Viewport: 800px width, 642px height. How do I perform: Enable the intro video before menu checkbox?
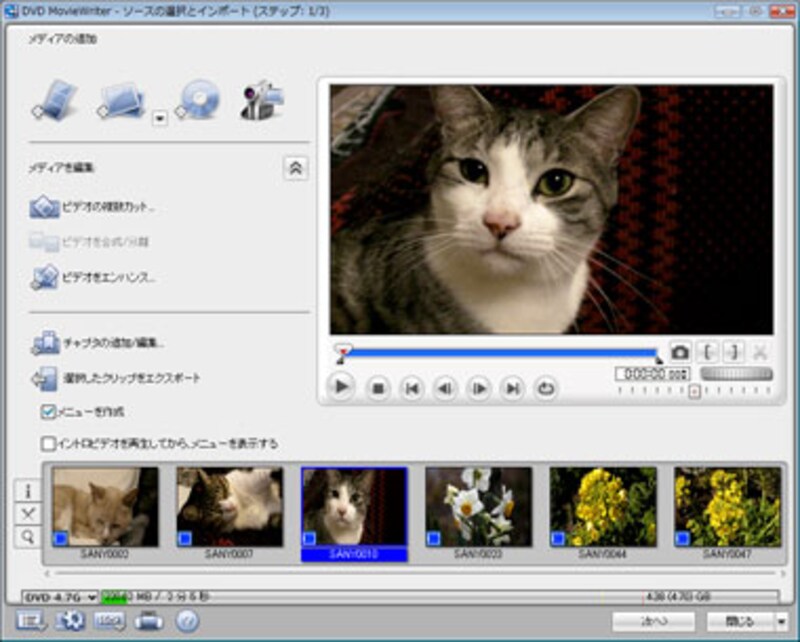pos(48,443)
